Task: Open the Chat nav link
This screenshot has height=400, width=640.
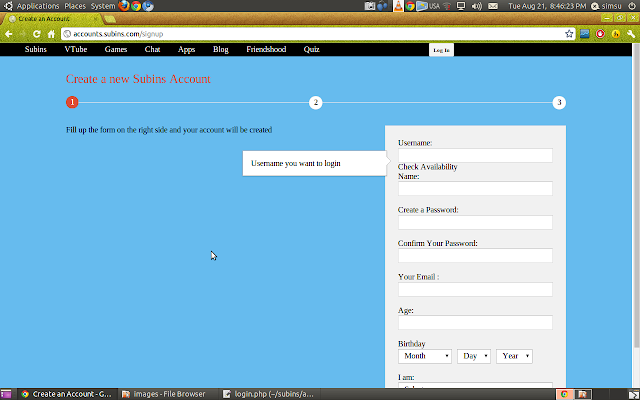Action: pos(152,49)
